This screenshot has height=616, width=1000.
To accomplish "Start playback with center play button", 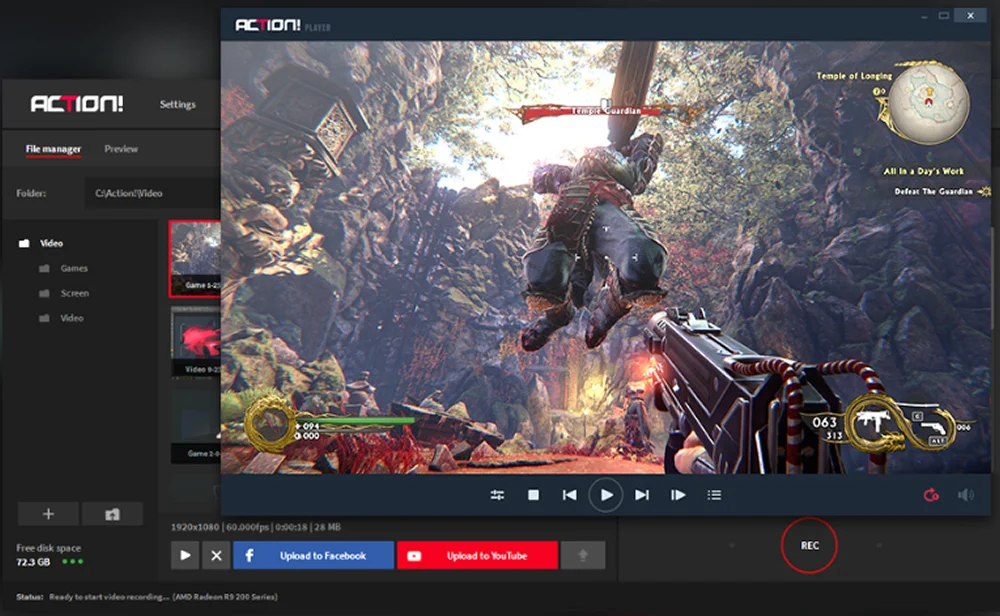I will [605, 495].
